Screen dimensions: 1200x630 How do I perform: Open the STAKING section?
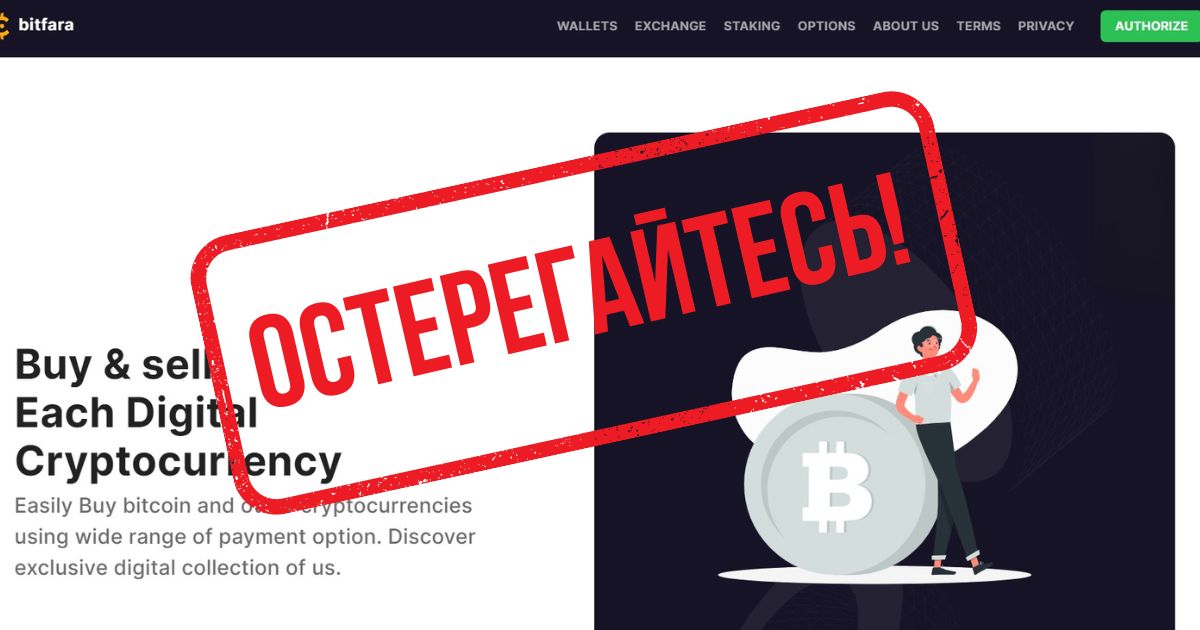point(752,26)
